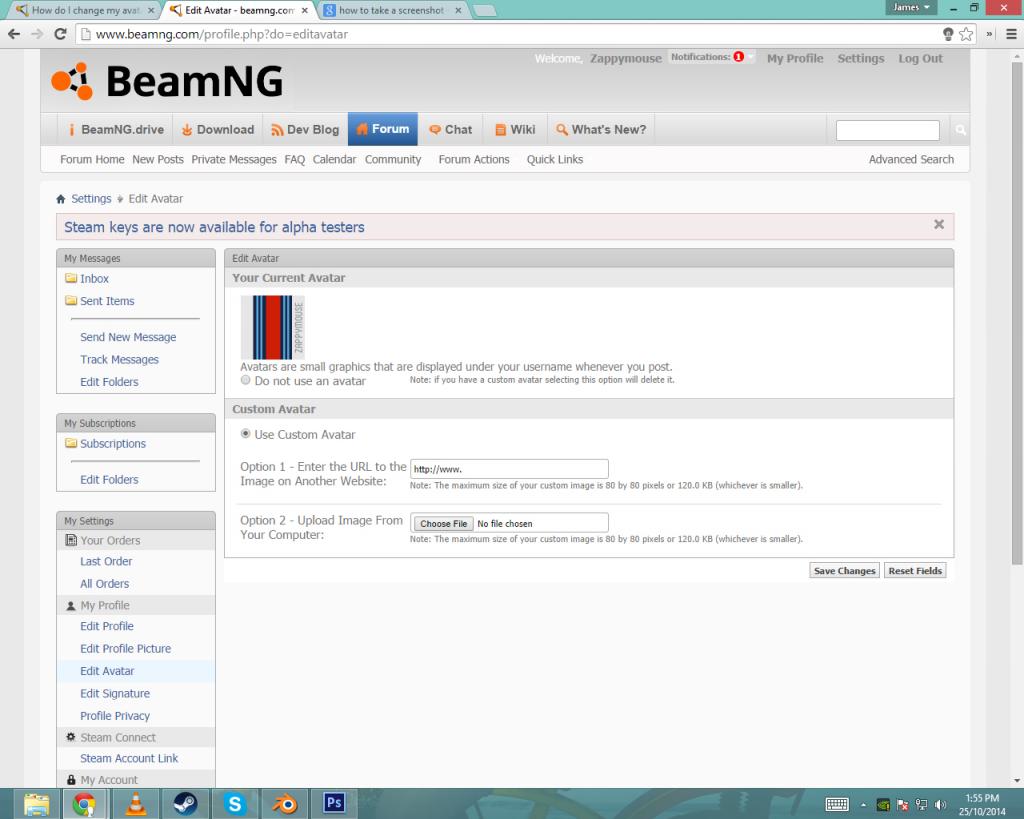
Task: Open Private Messages in the sub-navigation
Action: tap(234, 159)
